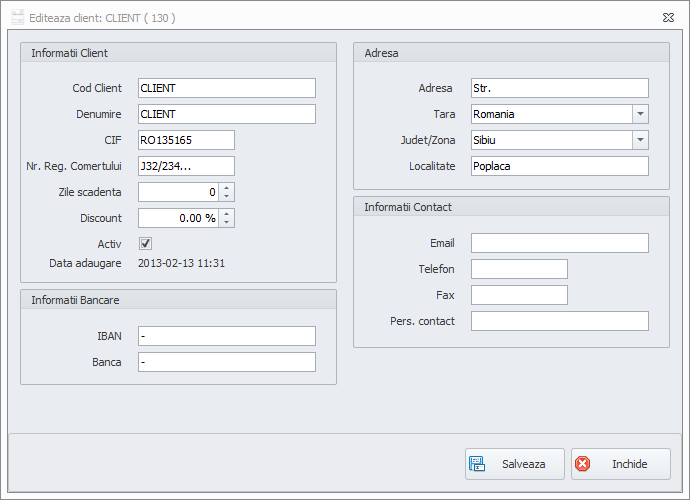Decrease Zile scadenta value with down arrow
This screenshot has height=500, width=690.
pyautogui.click(x=227, y=196)
